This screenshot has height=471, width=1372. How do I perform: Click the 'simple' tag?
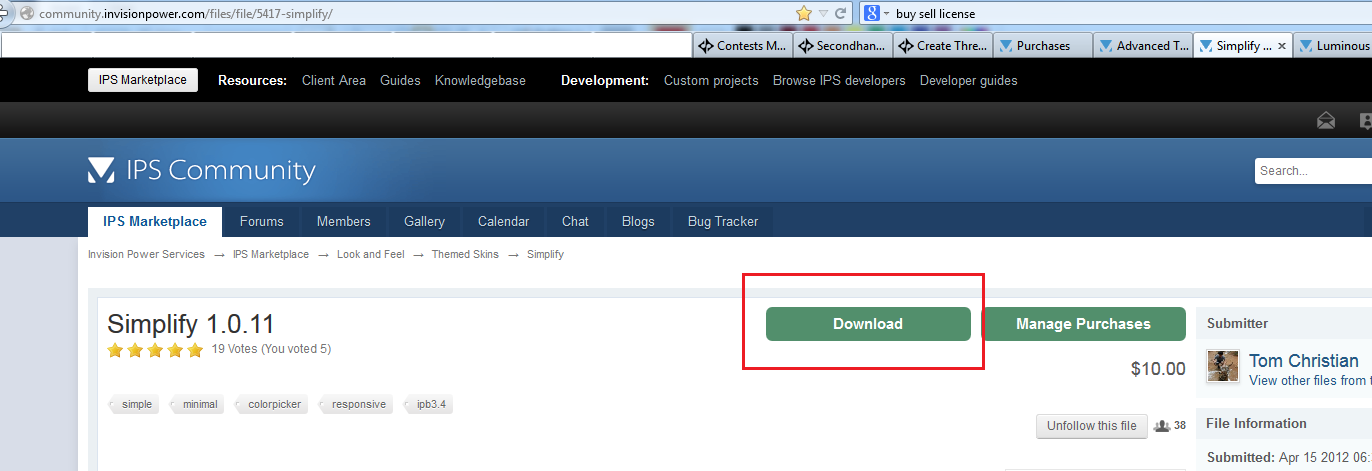(133, 405)
